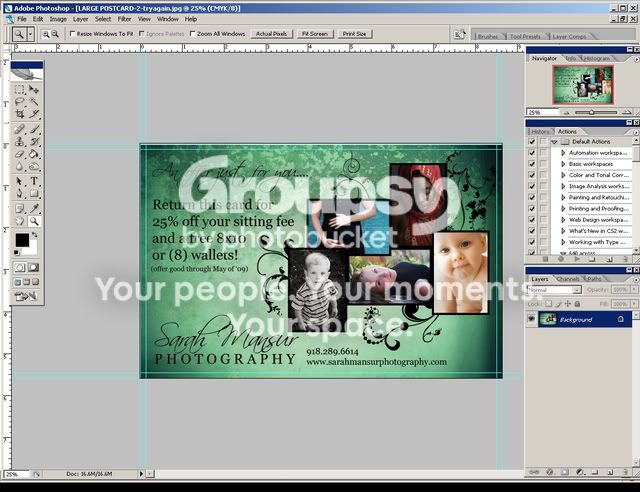Screen dimensions: 640x492
Task: Select the Paint Bucket tool
Action: point(34,154)
